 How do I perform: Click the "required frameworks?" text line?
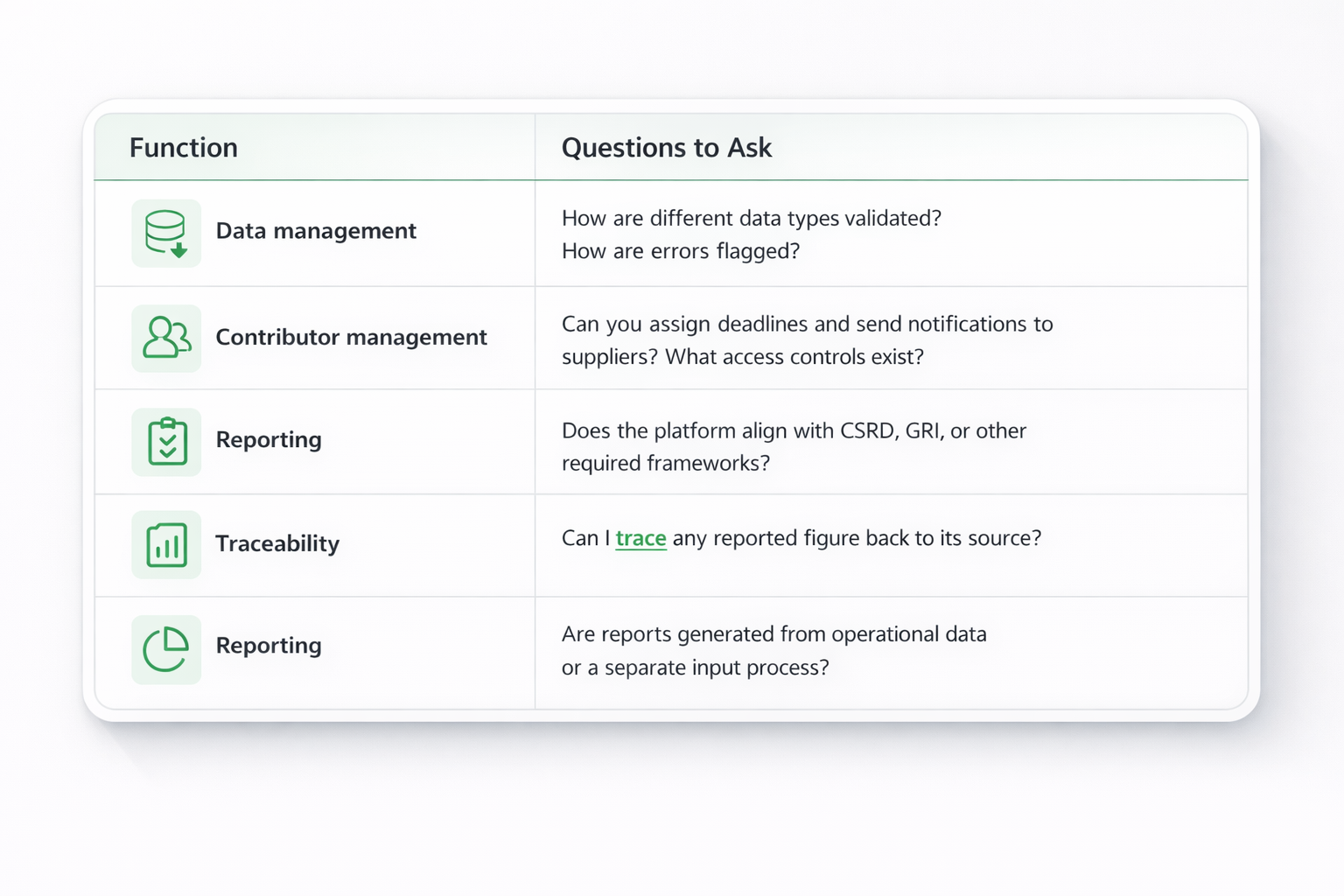point(665,463)
